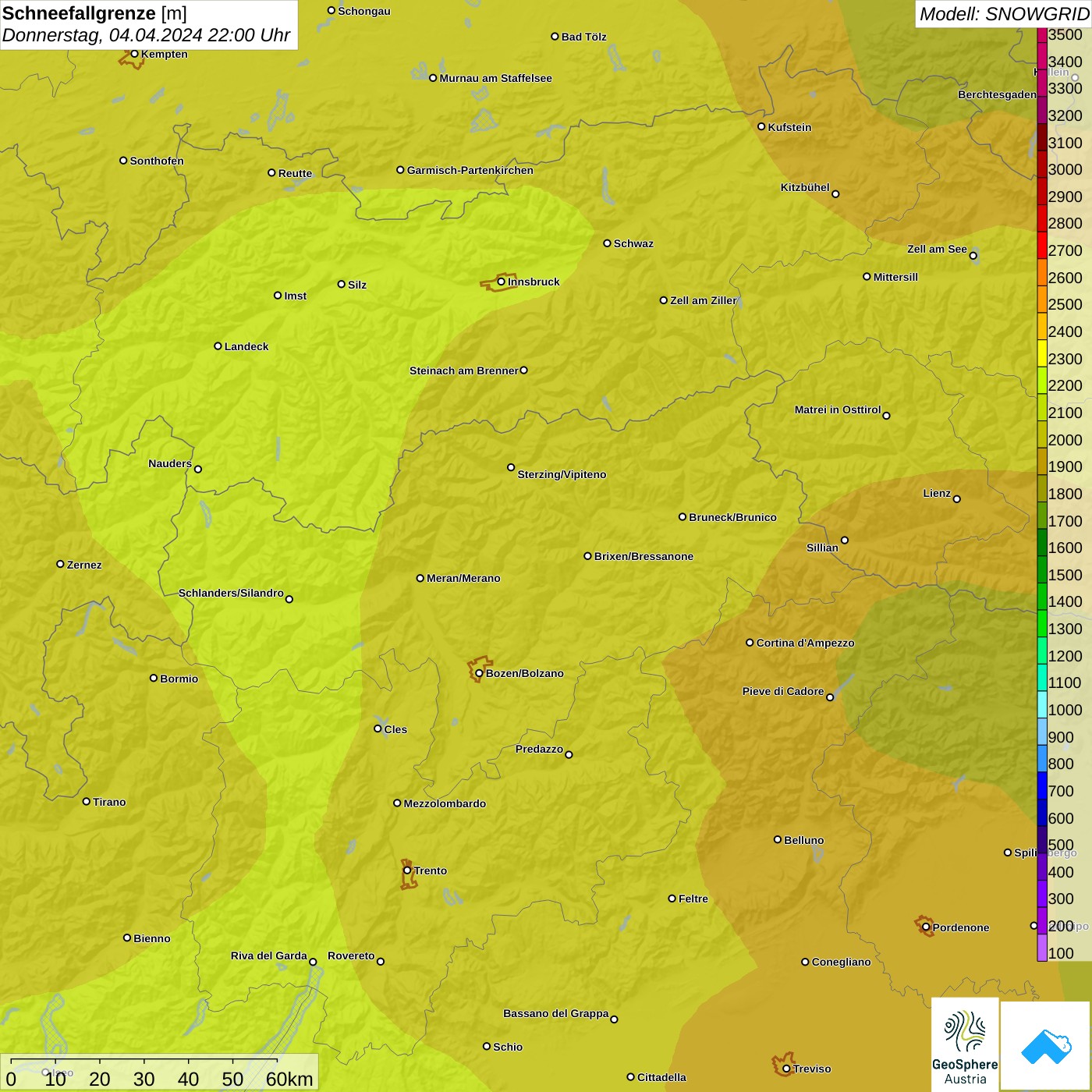Click the Steinach am Brenner label

pyautogui.click(x=463, y=370)
